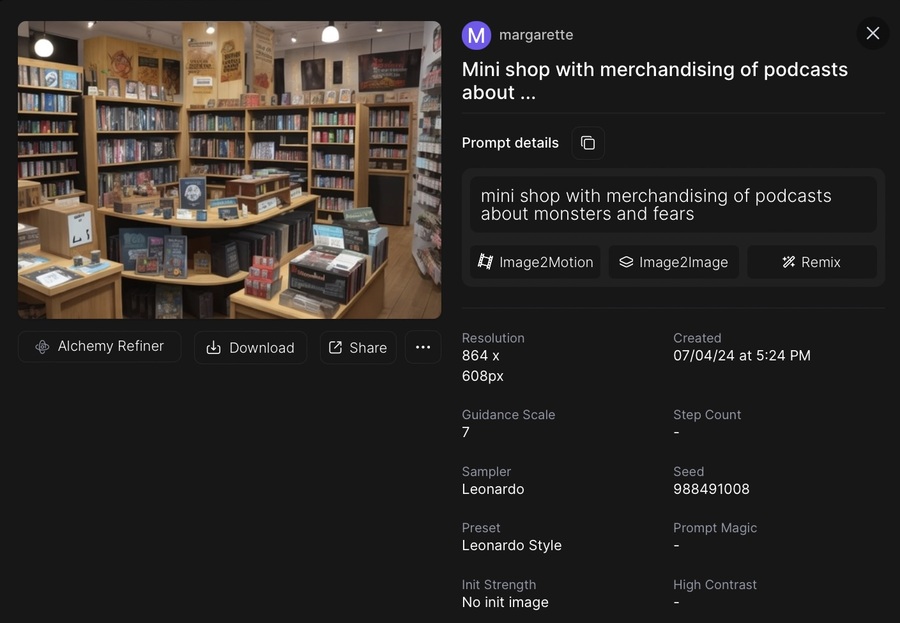Open the three-dots more options menu
900x623 pixels.
tap(423, 347)
